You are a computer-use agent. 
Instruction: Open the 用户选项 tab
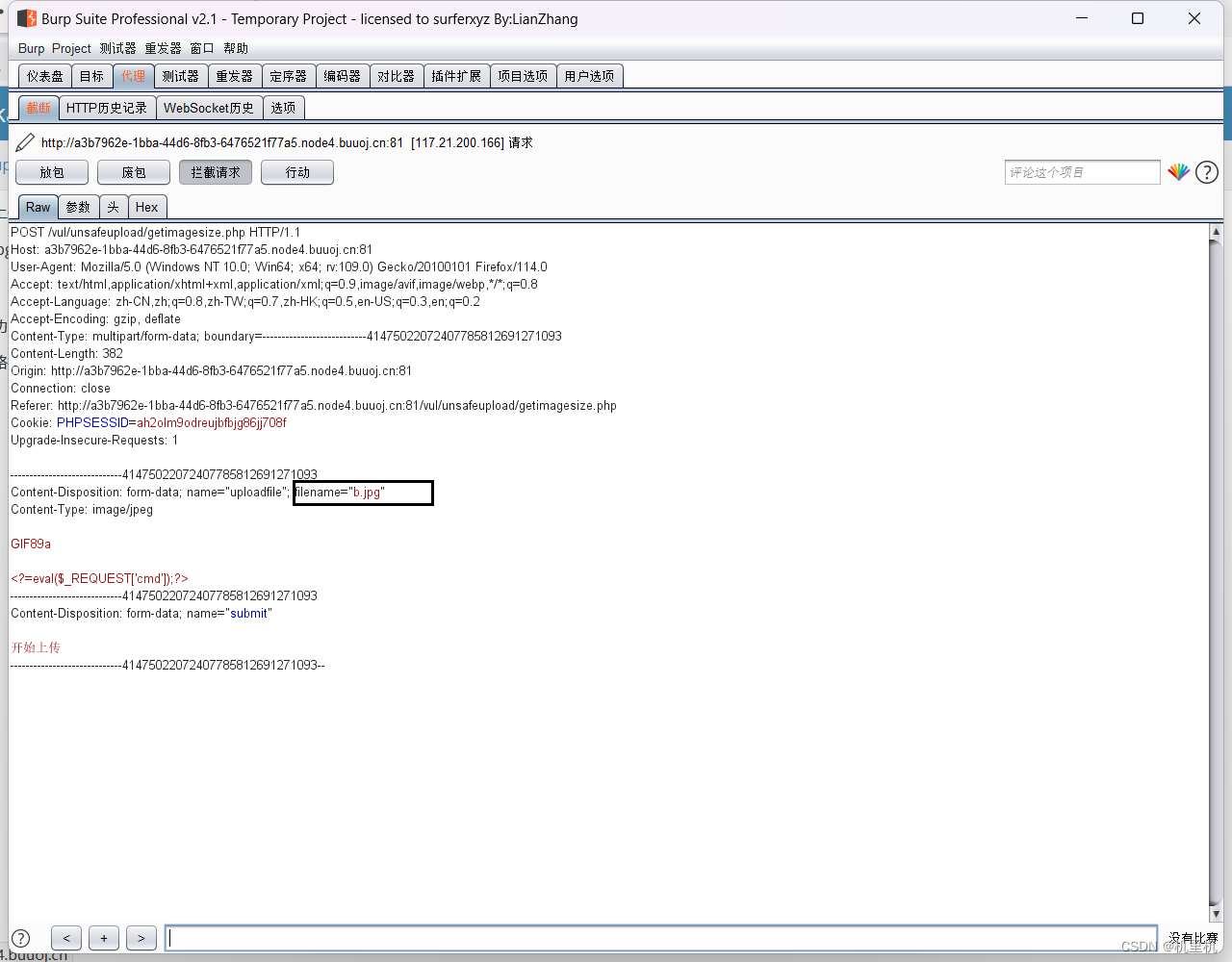click(589, 76)
